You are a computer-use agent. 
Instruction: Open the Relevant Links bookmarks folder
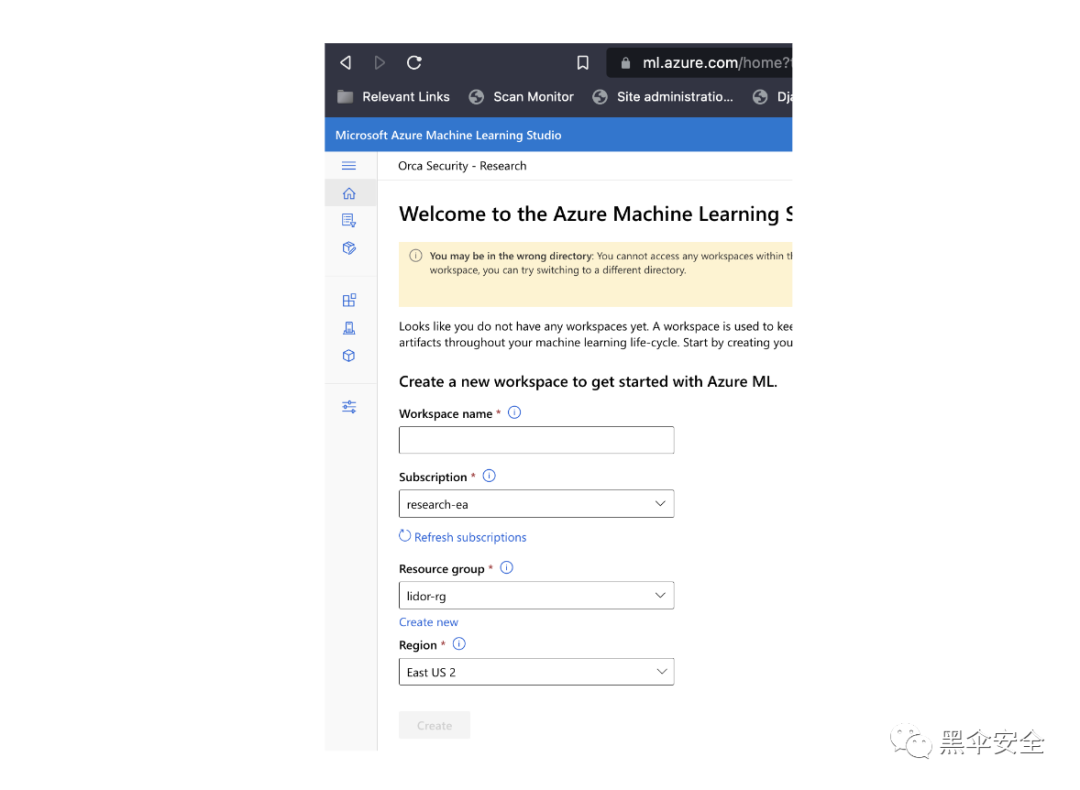393,97
